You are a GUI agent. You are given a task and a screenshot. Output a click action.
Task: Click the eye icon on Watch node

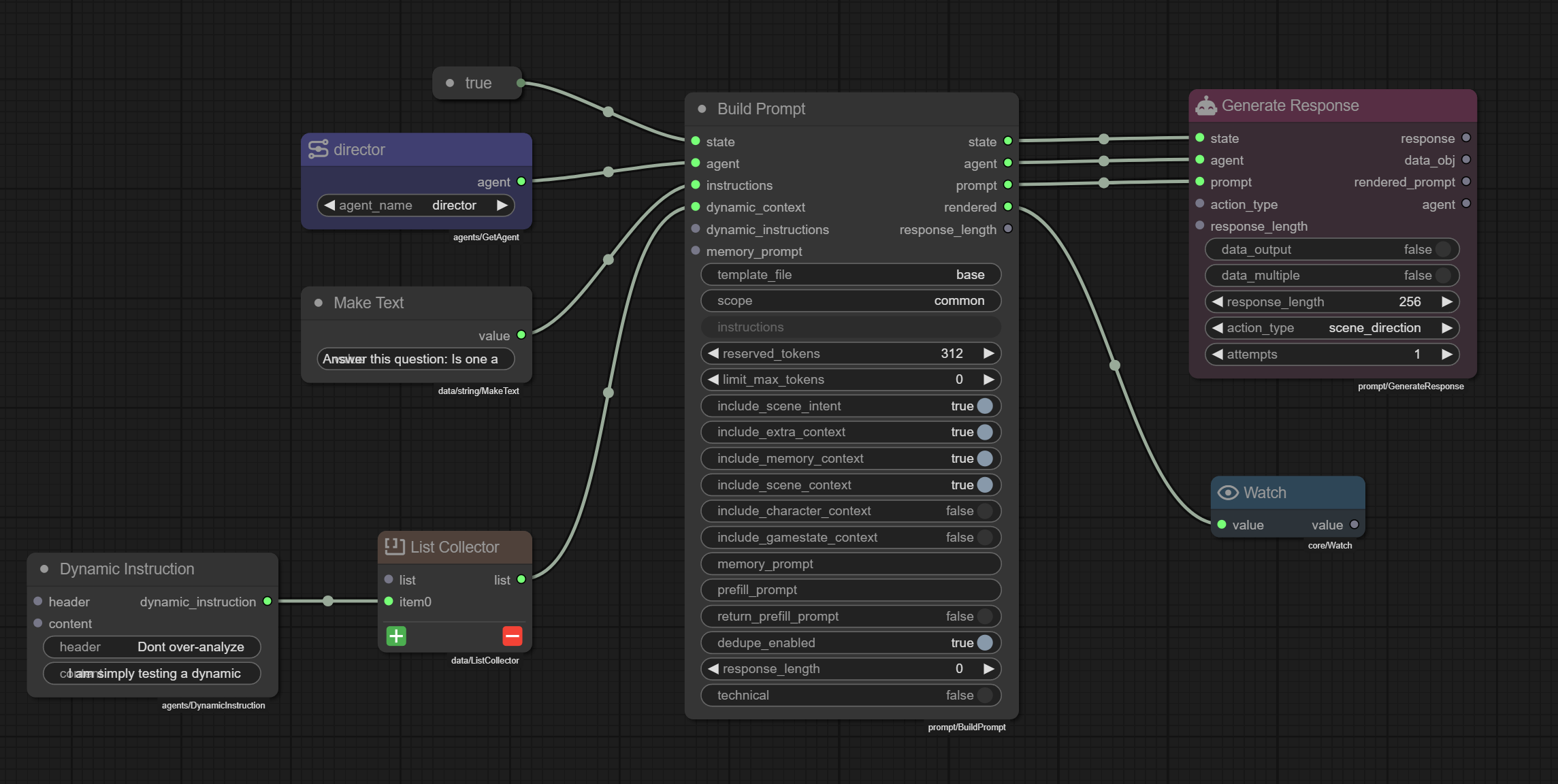(x=1228, y=493)
